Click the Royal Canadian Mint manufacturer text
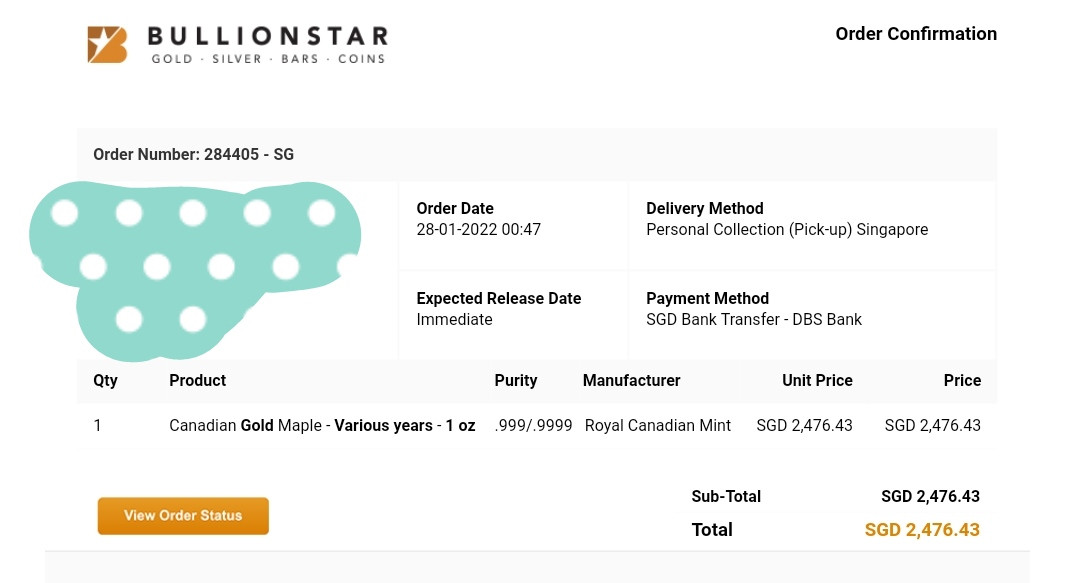This screenshot has height=583, width=1080. [658, 426]
